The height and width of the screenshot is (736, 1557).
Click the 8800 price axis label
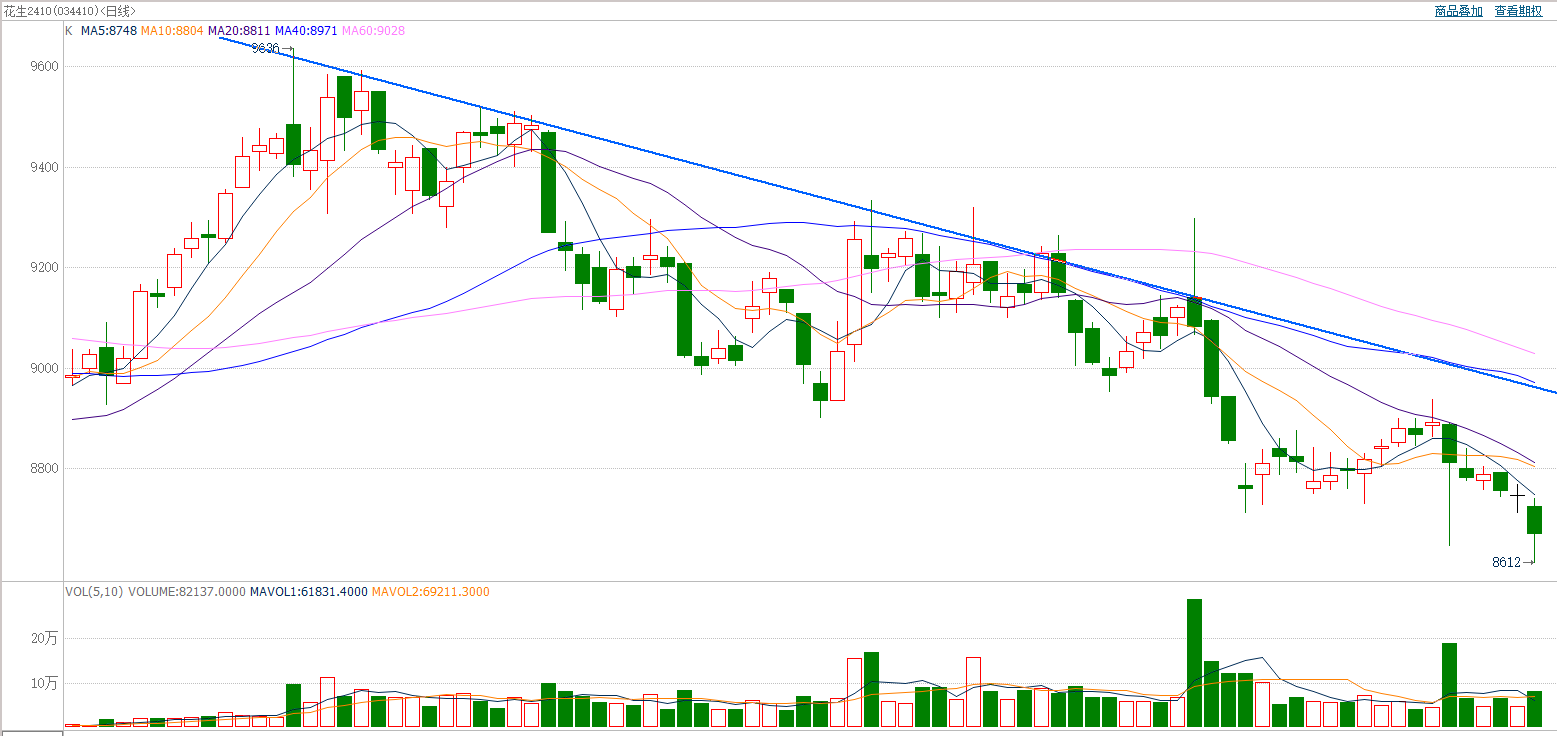pyautogui.click(x=46, y=468)
